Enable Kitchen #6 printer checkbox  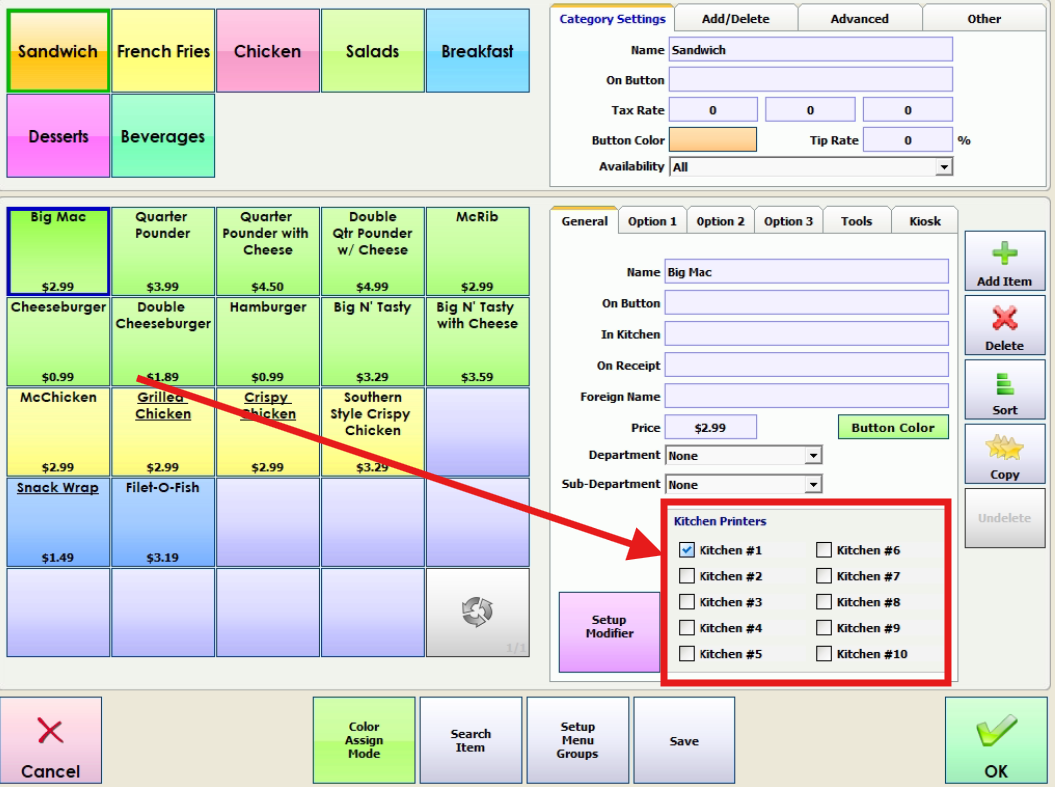click(824, 550)
